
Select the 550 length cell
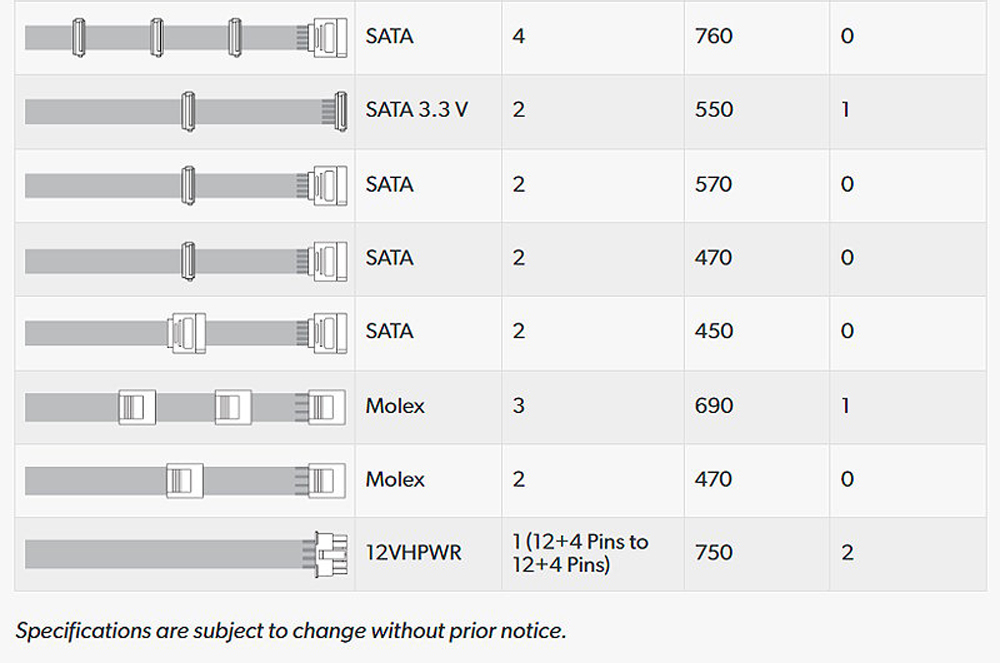click(x=714, y=110)
